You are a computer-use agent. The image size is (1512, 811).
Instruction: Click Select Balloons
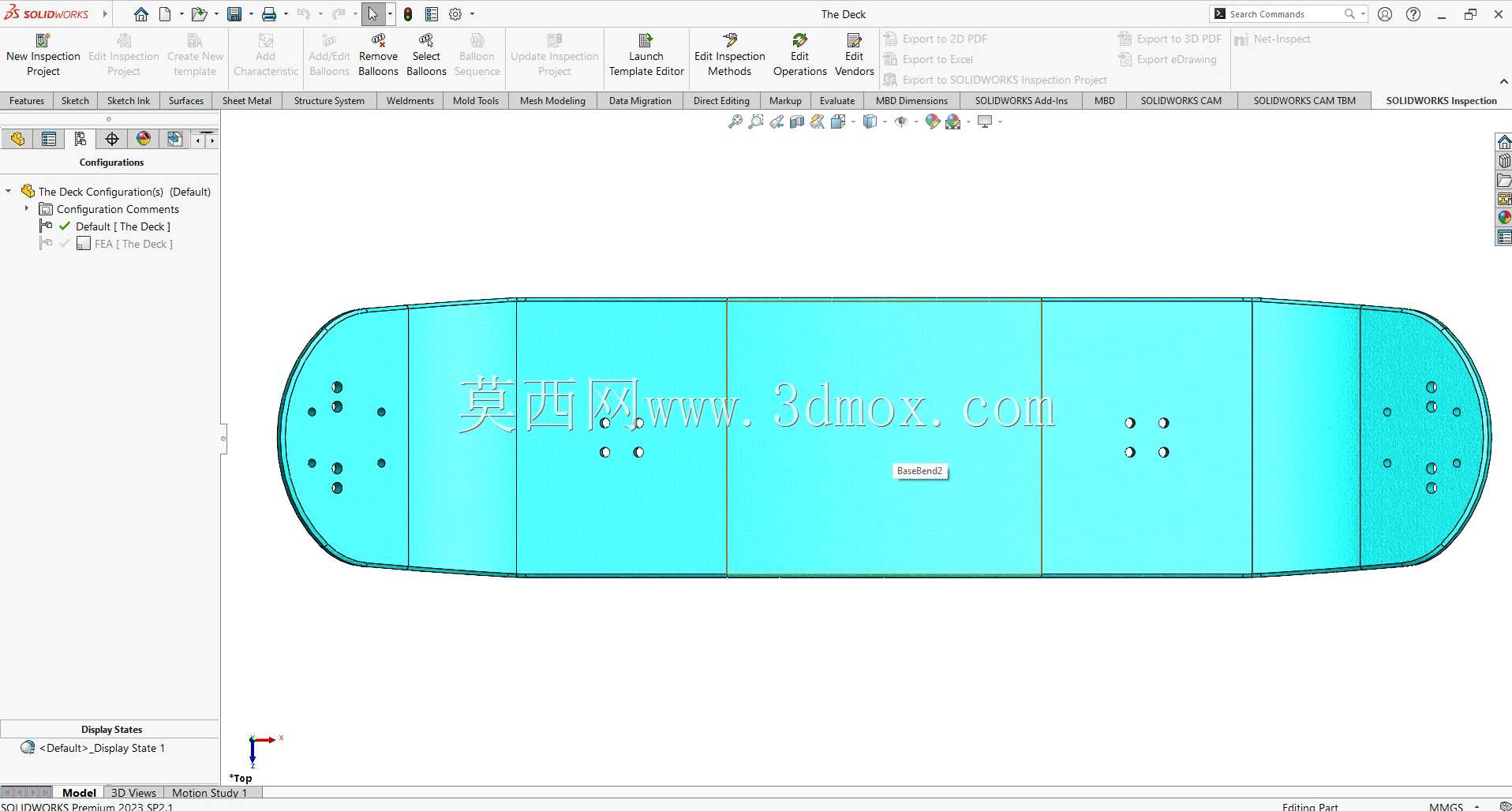tap(426, 55)
